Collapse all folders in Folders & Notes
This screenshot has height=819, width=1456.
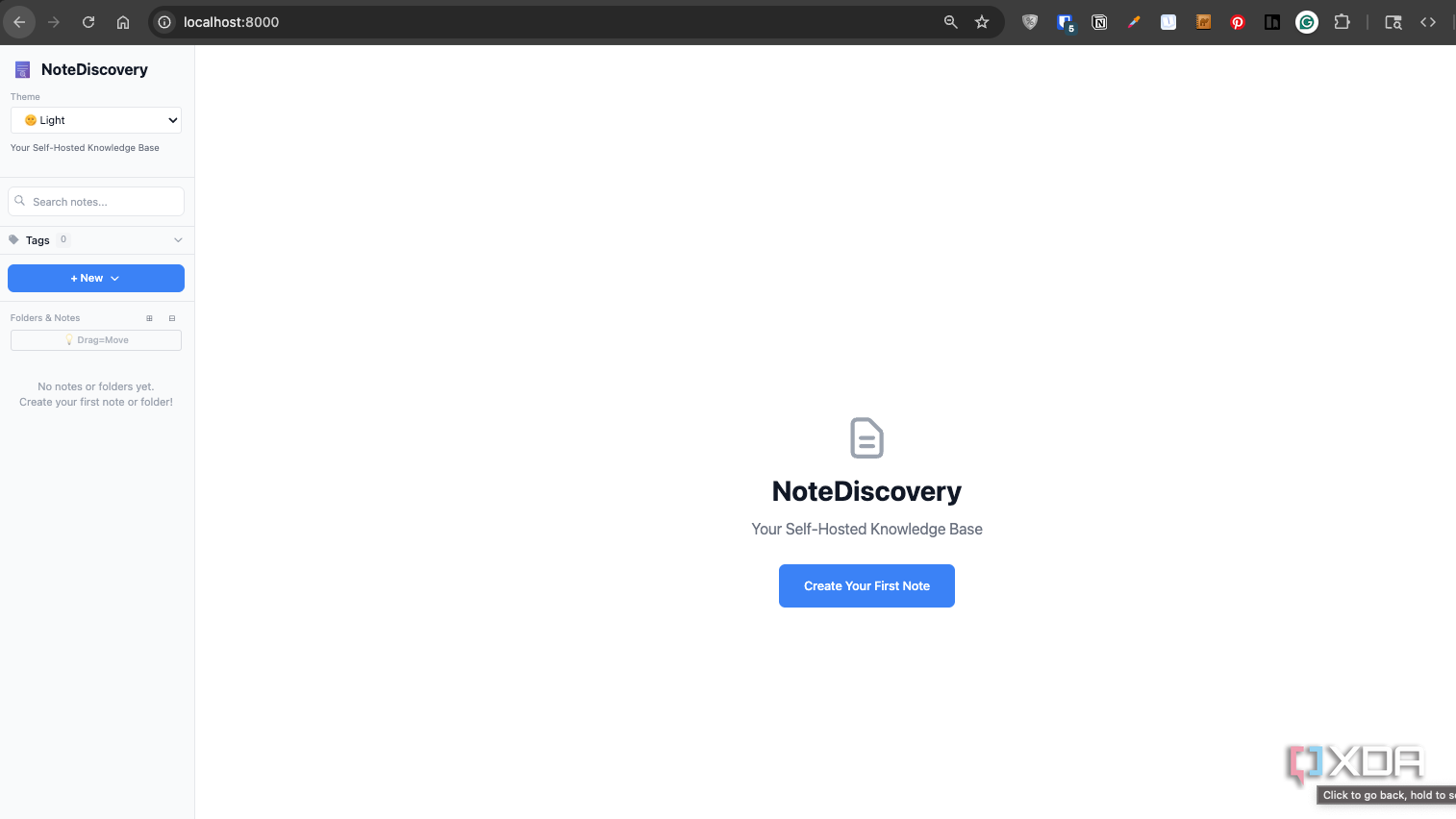(172, 318)
